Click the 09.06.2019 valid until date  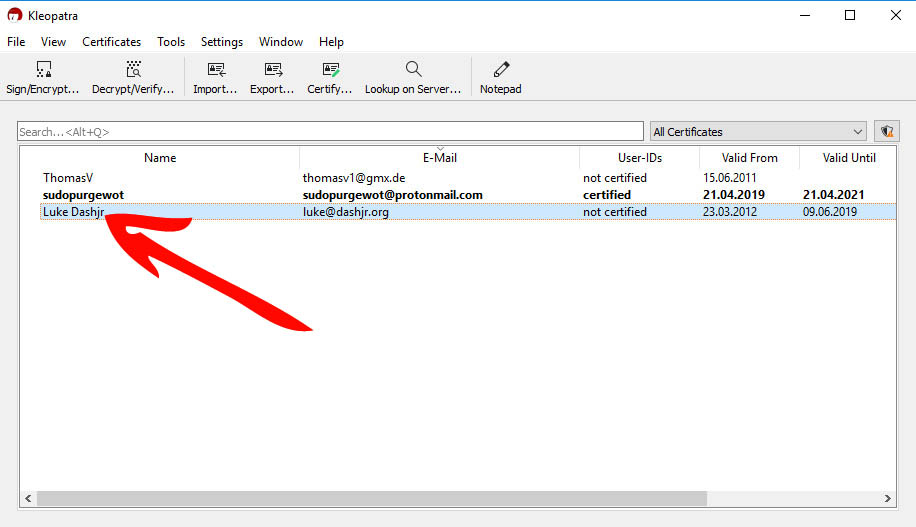pos(830,212)
